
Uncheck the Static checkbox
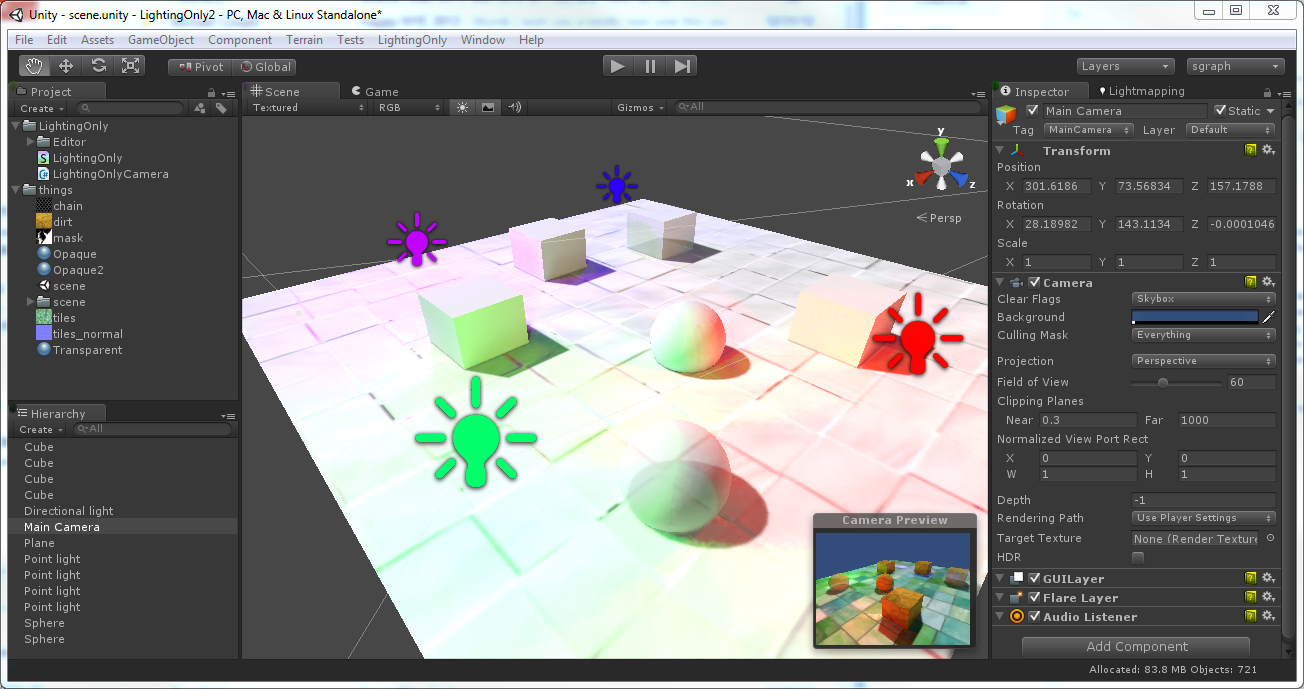coord(1220,111)
